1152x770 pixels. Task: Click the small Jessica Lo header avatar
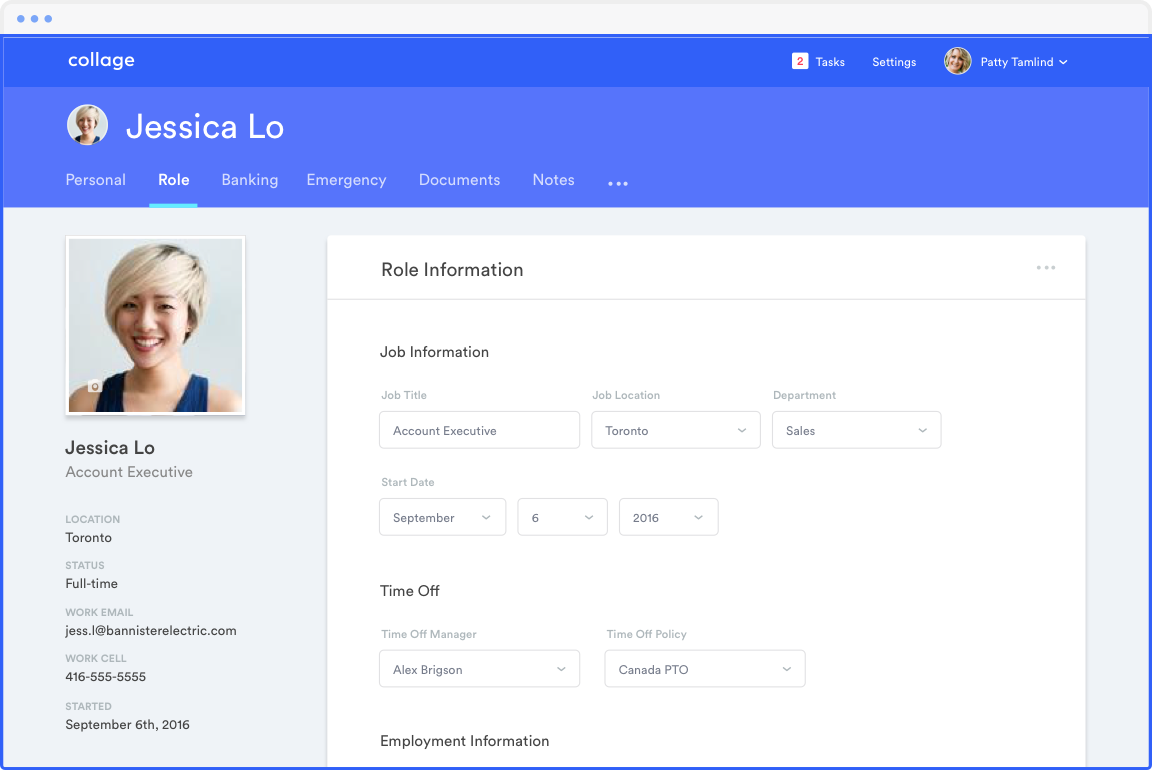click(87, 126)
